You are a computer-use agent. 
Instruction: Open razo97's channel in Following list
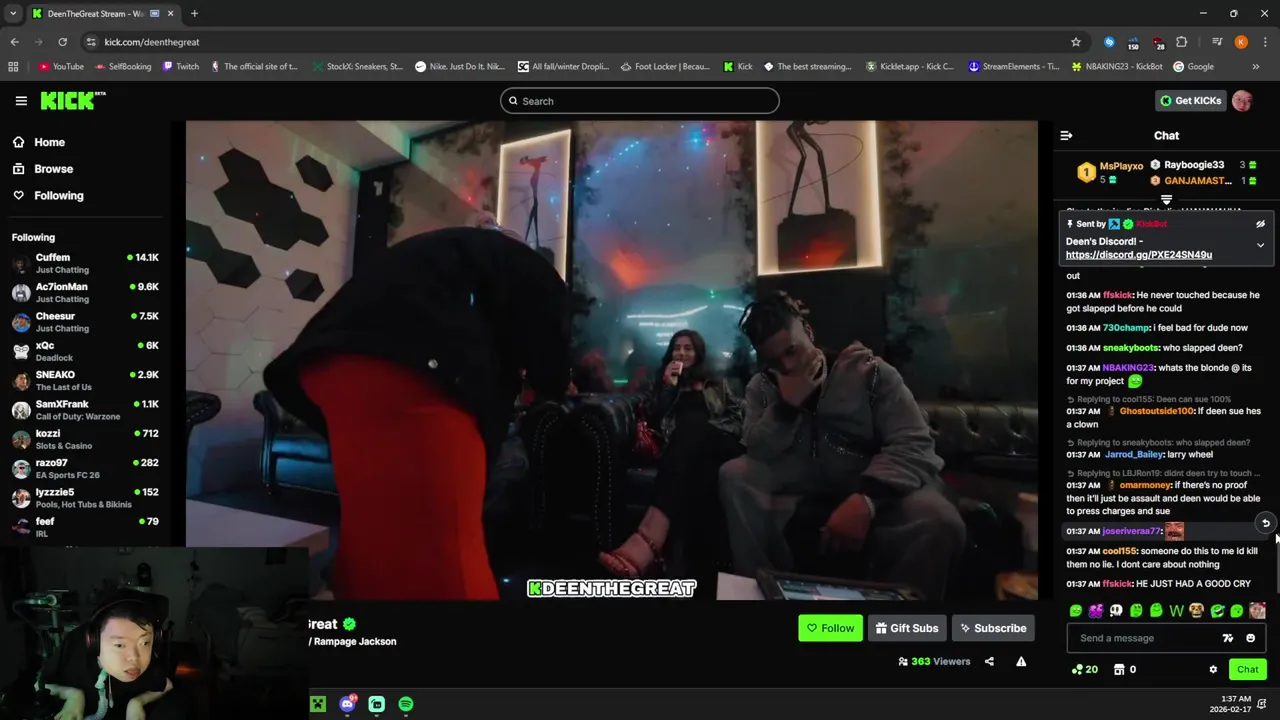click(x=85, y=468)
